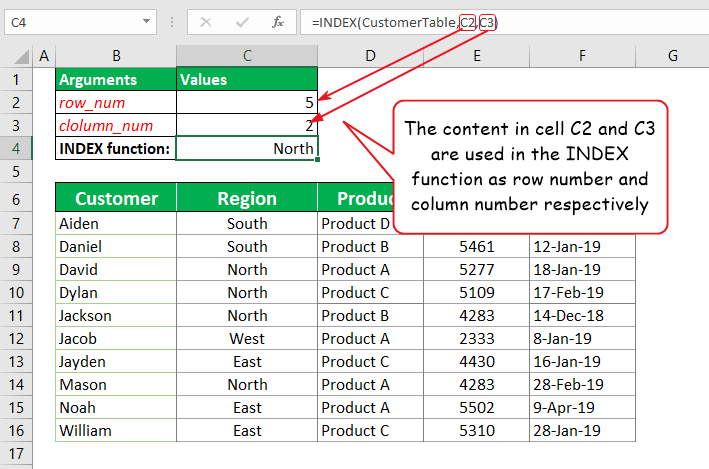The height and width of the screenshot is (469, 709).
Task: Select the Jacob customer cell
Action: coord(116,339)
